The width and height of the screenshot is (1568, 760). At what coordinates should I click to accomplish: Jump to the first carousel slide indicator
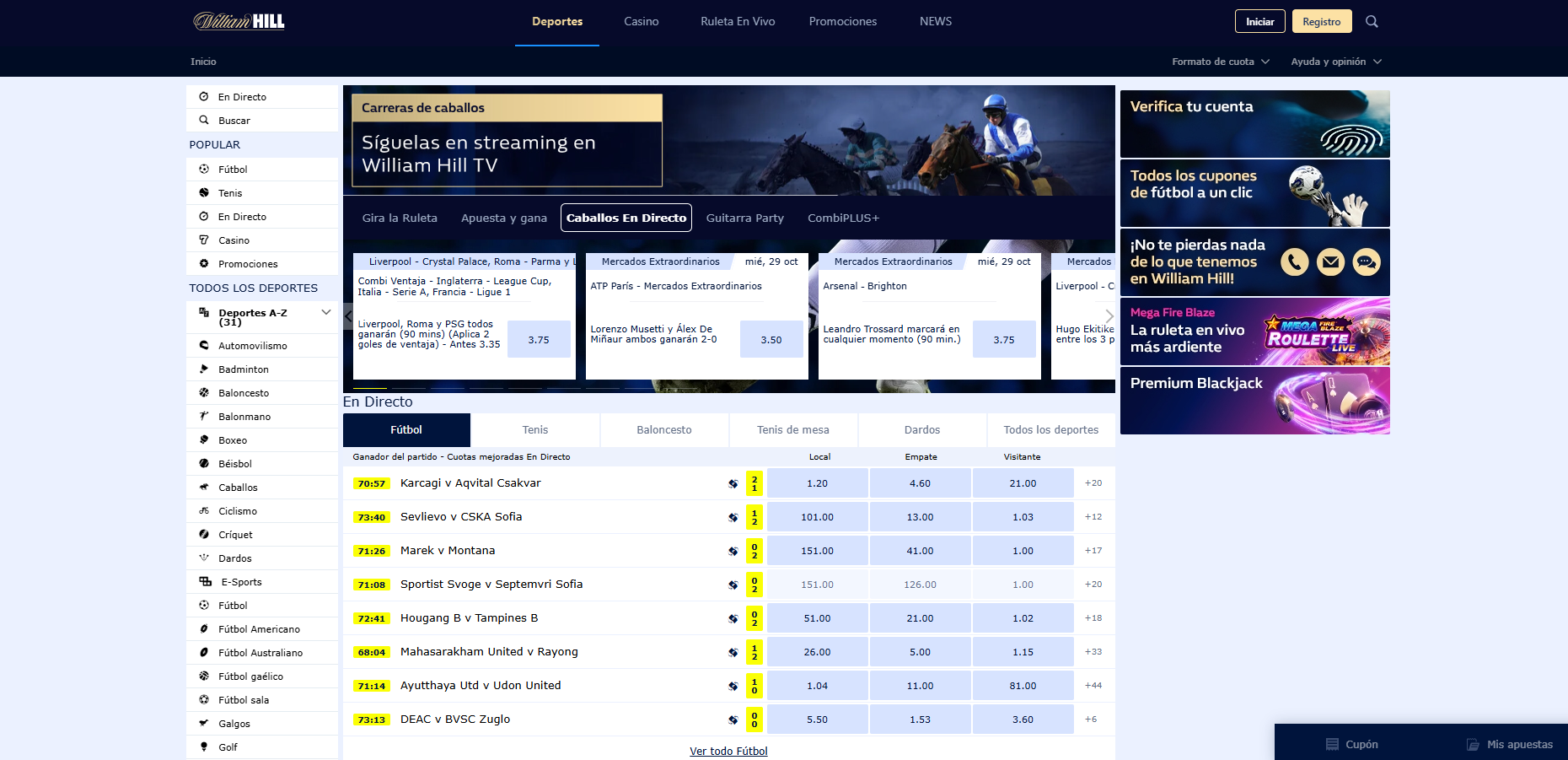(370, 388)
